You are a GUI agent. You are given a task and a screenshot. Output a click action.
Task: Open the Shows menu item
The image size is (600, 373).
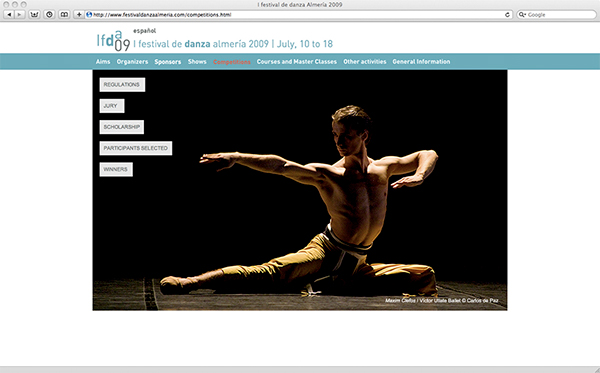click(x=197, y=62)
